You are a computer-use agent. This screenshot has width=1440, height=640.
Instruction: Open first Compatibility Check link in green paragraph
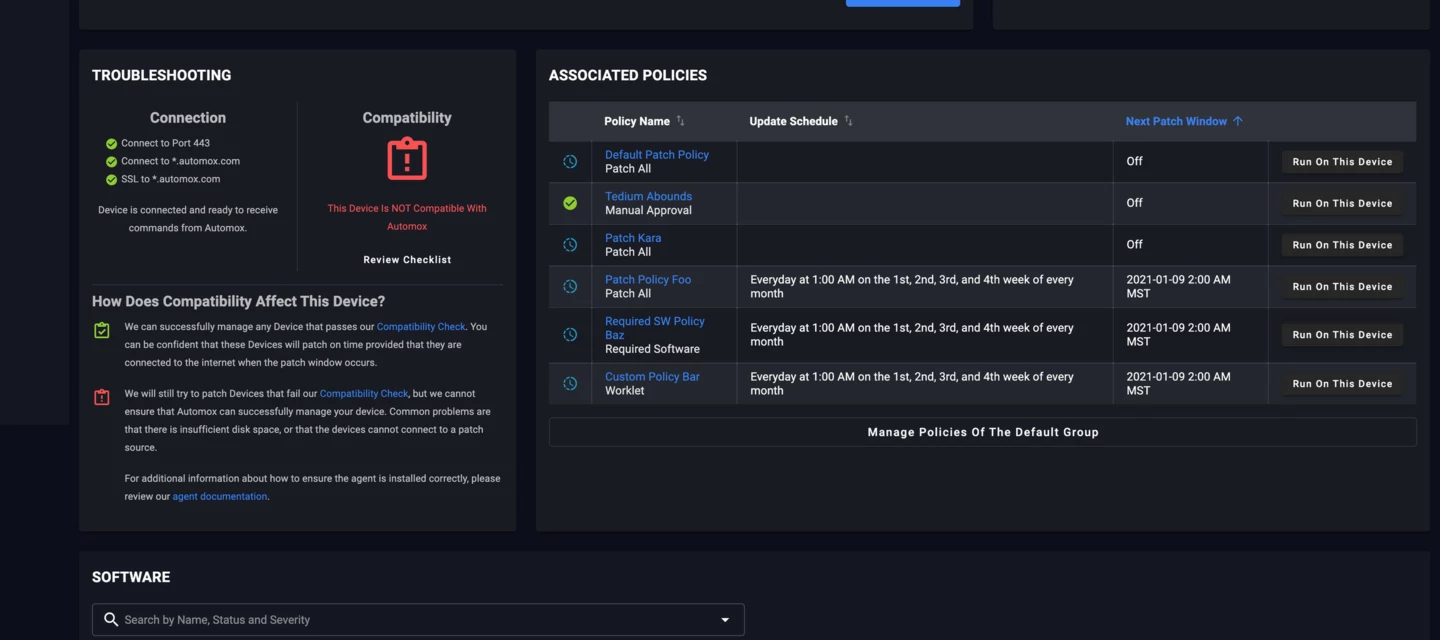pyautogui.click(x=421, y=326)
